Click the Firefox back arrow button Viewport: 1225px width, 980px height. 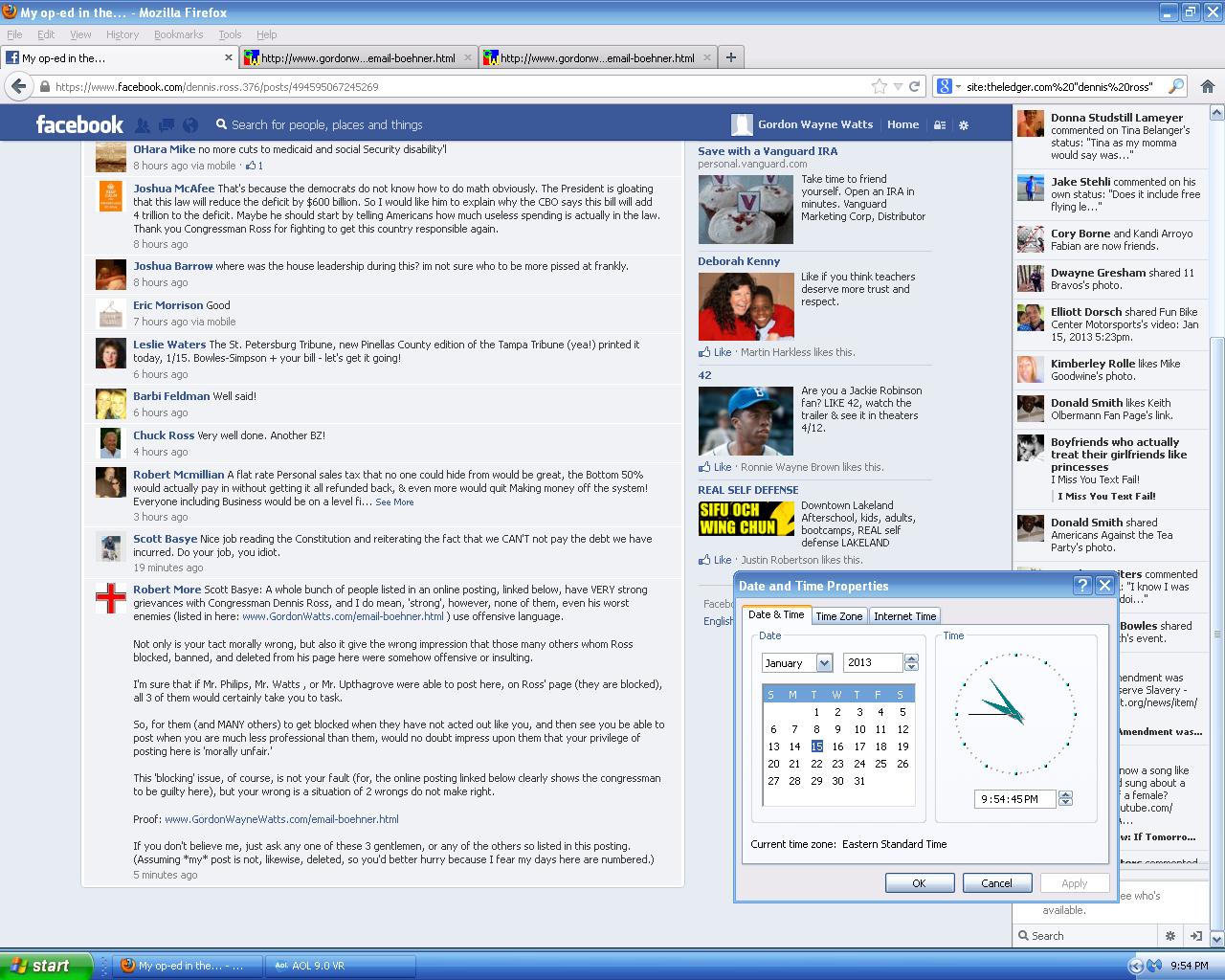click(x=18, y=86)
